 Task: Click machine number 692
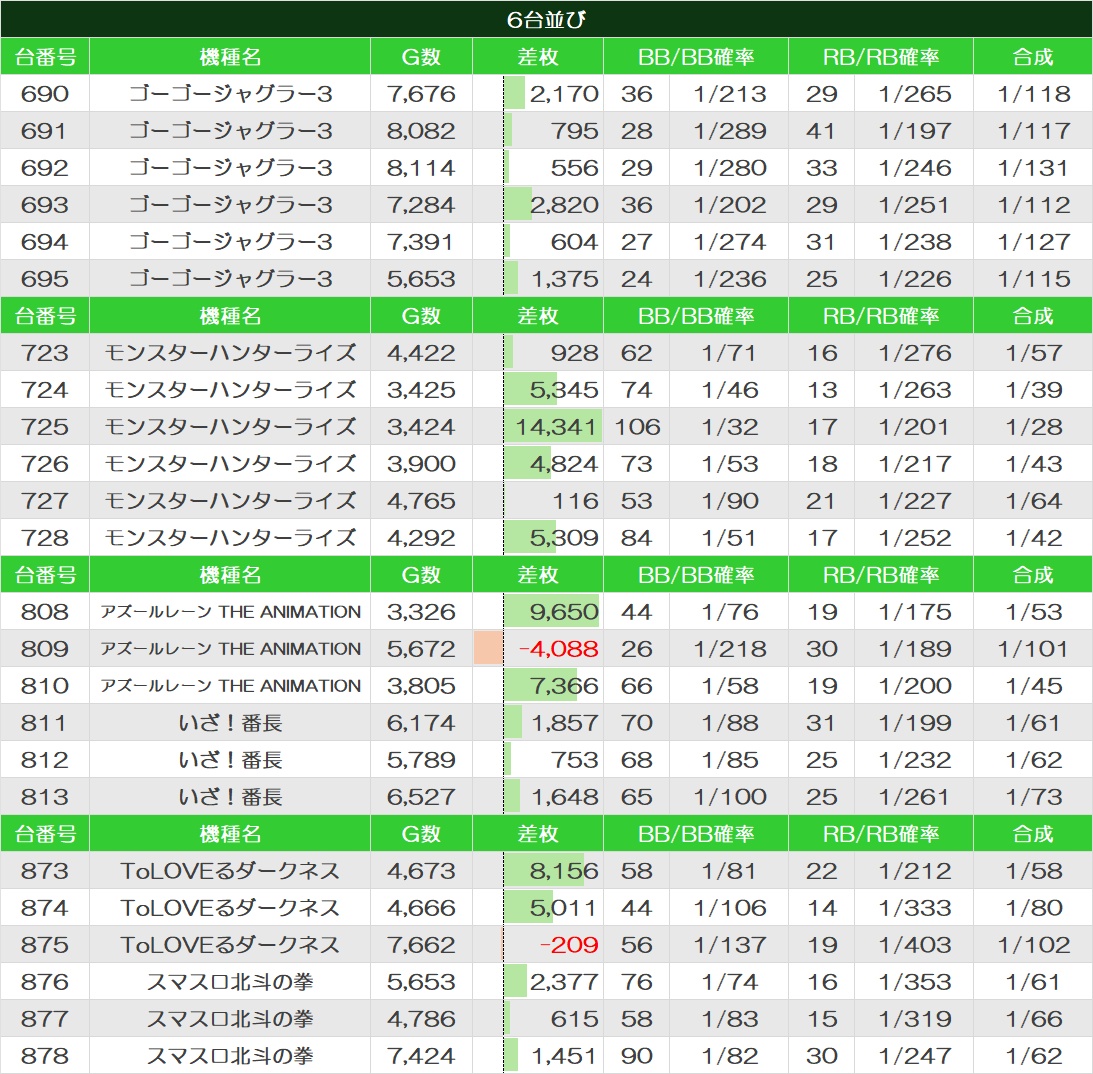[x=45, y=167]
